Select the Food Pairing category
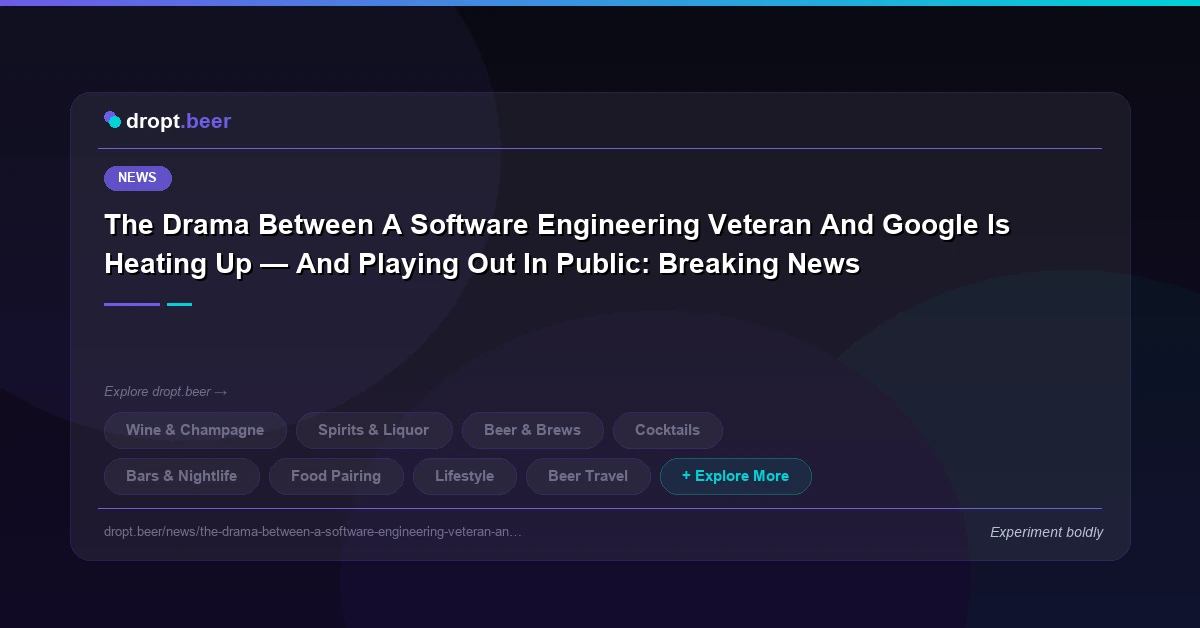1200x628 pixels. tap(336, 476)
